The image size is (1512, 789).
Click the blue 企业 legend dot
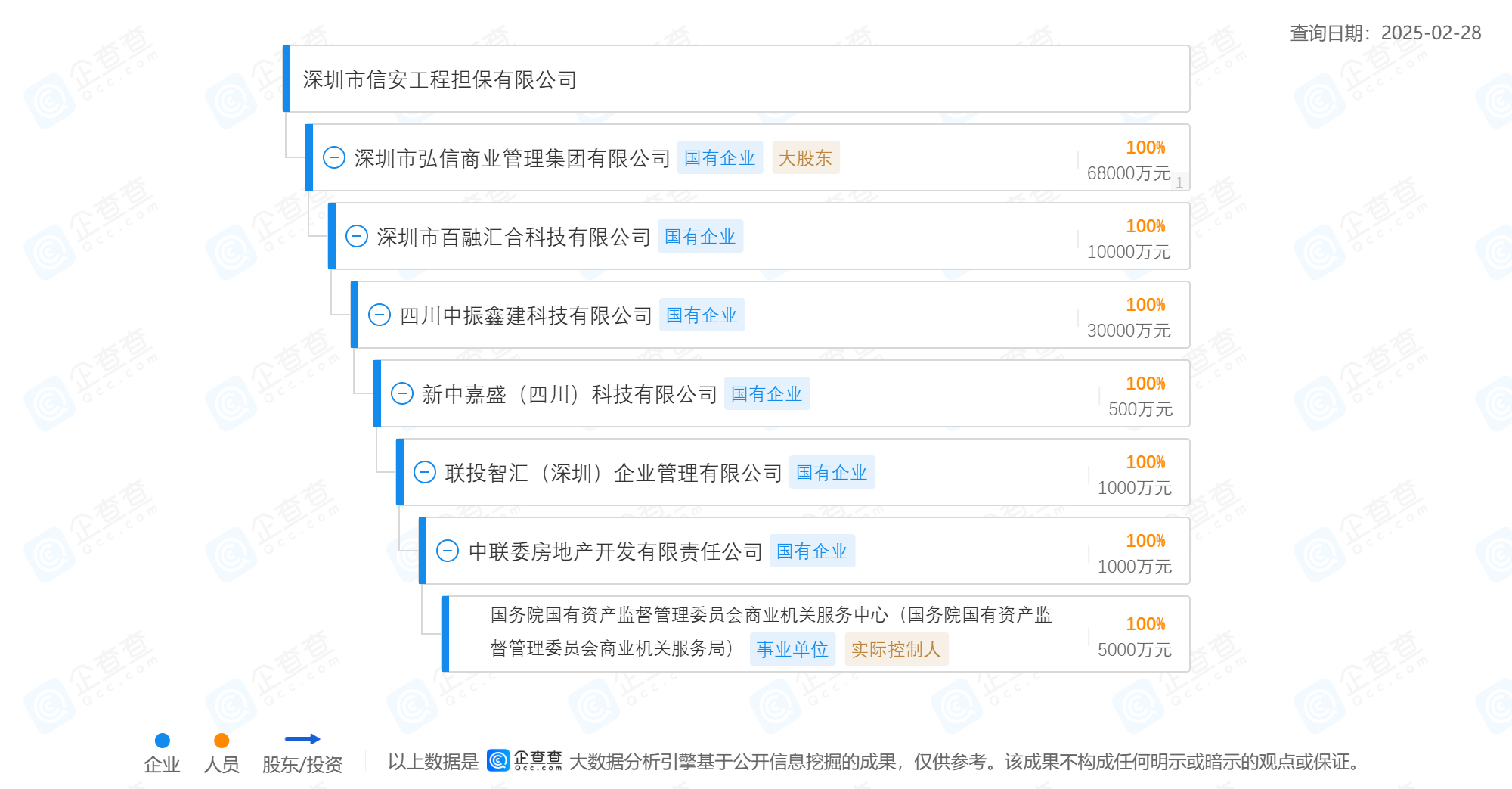pyautogui.click(x=162, y=741)
